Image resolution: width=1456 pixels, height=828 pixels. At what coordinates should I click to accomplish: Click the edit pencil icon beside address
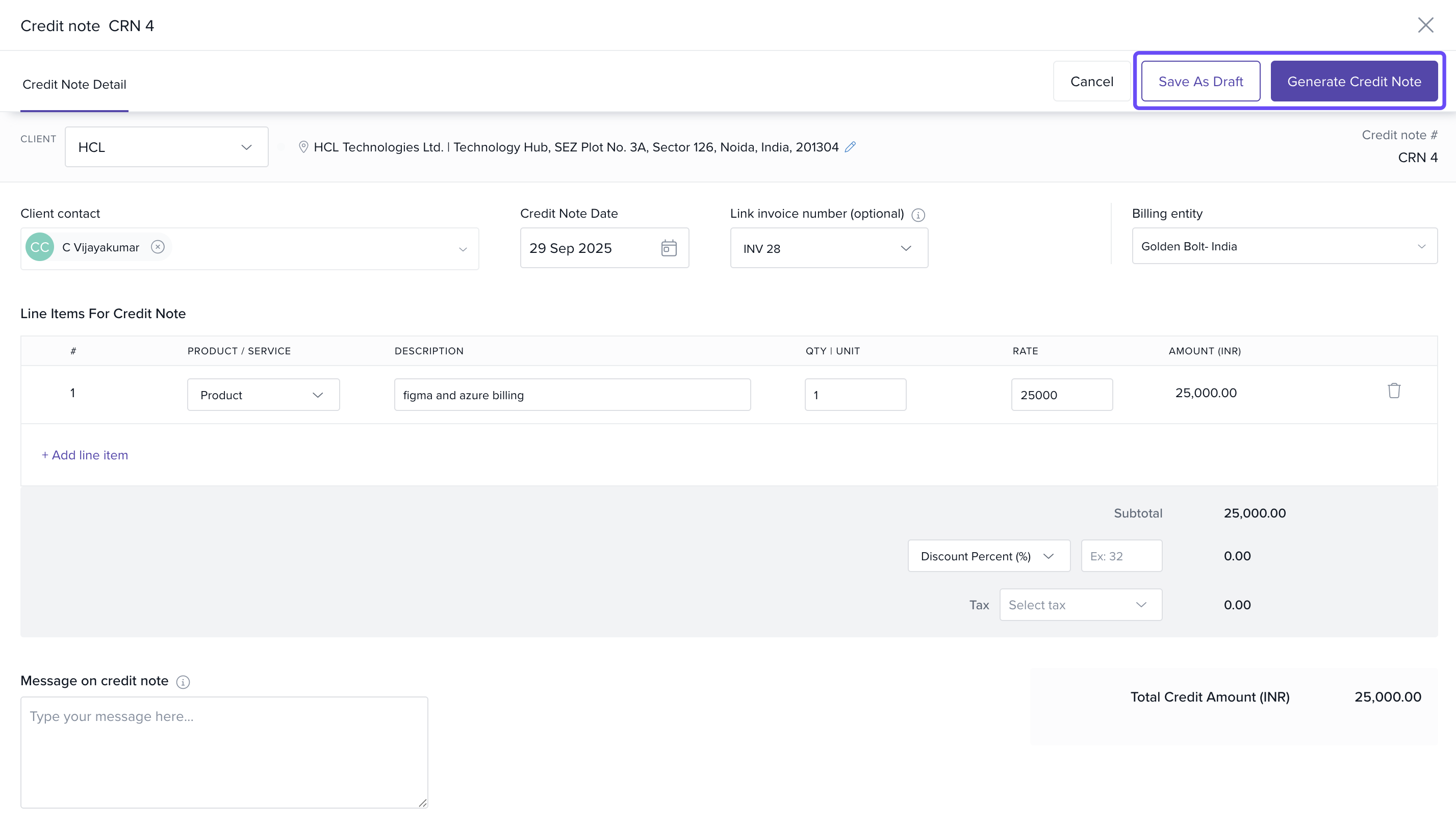850,147
